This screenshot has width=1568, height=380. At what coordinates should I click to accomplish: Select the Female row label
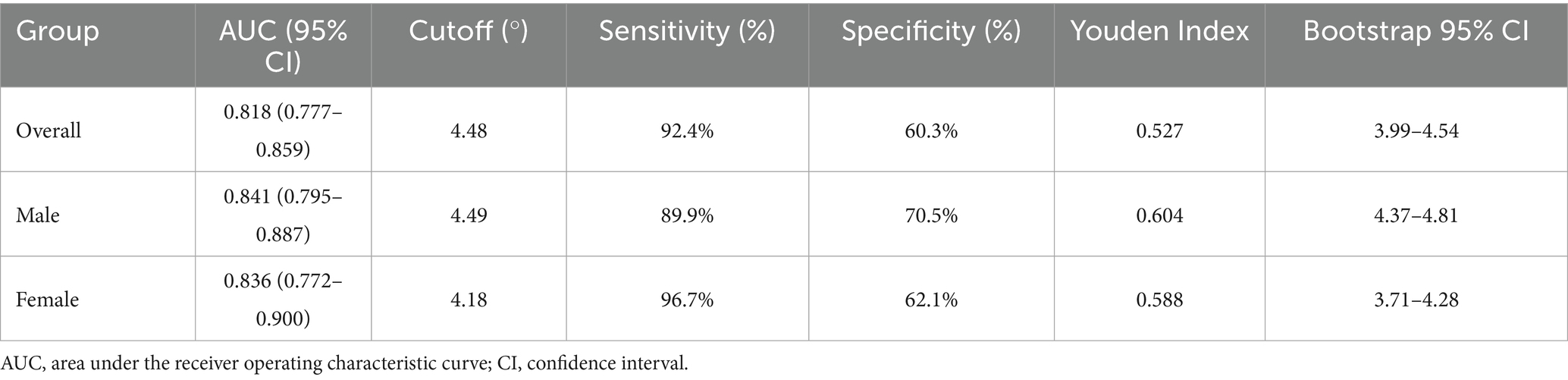coord(47,300)
